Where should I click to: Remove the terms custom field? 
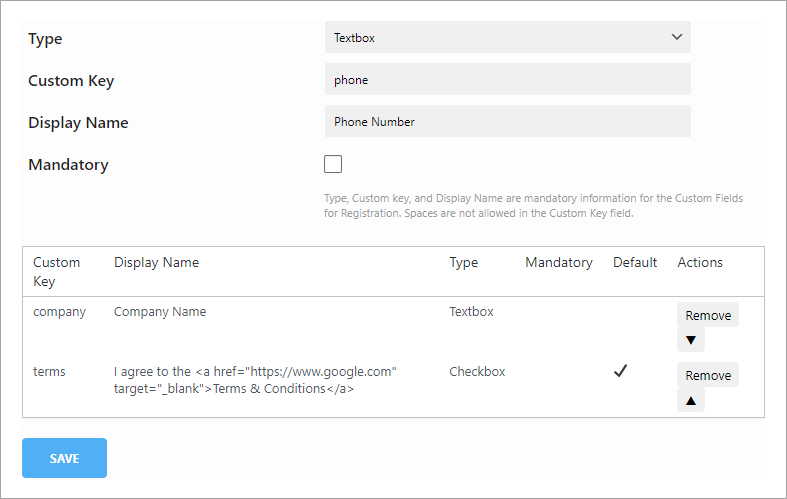tap(708, 375)
